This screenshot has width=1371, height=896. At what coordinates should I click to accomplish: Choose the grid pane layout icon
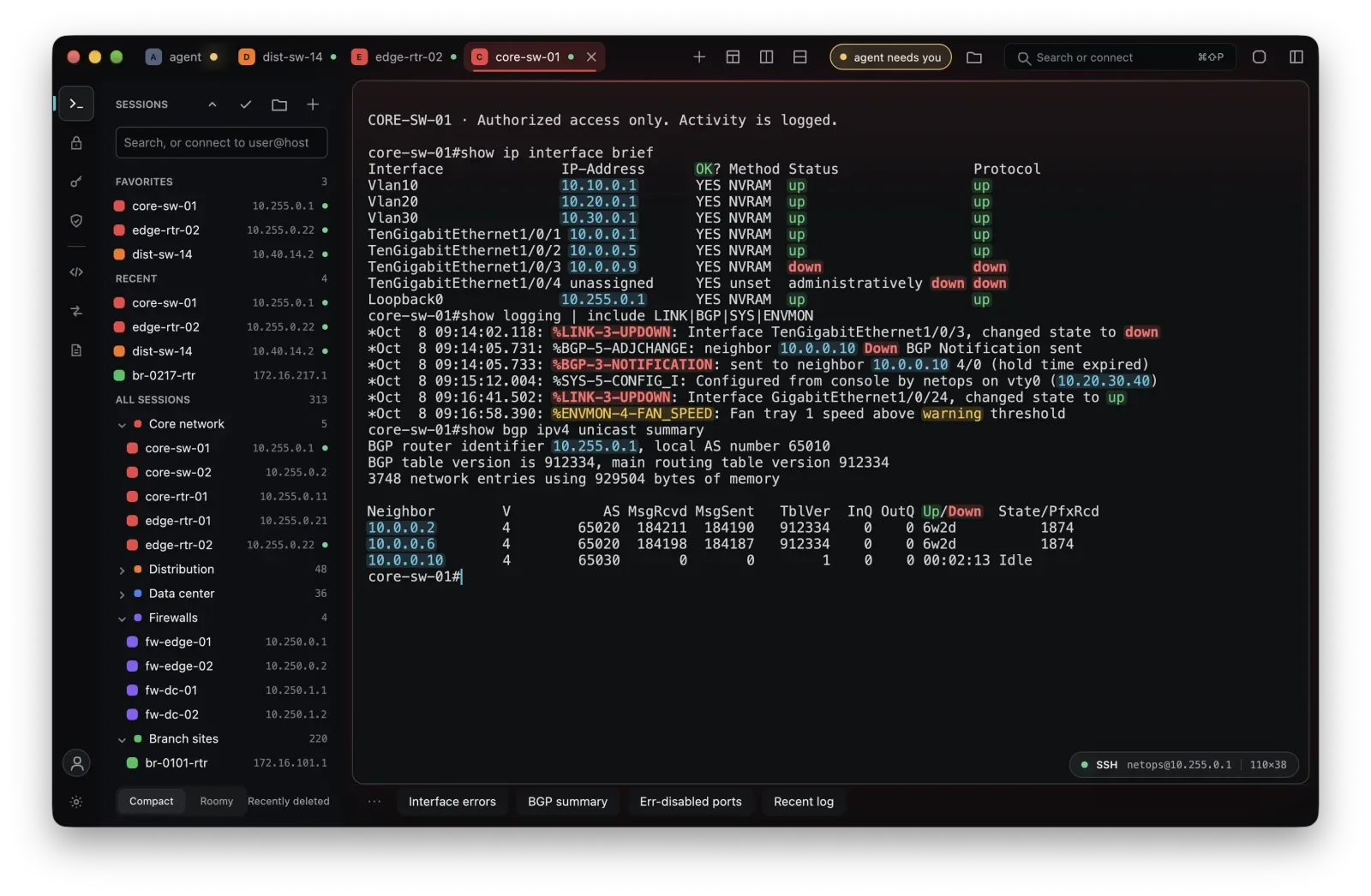(x=733, y=57)
